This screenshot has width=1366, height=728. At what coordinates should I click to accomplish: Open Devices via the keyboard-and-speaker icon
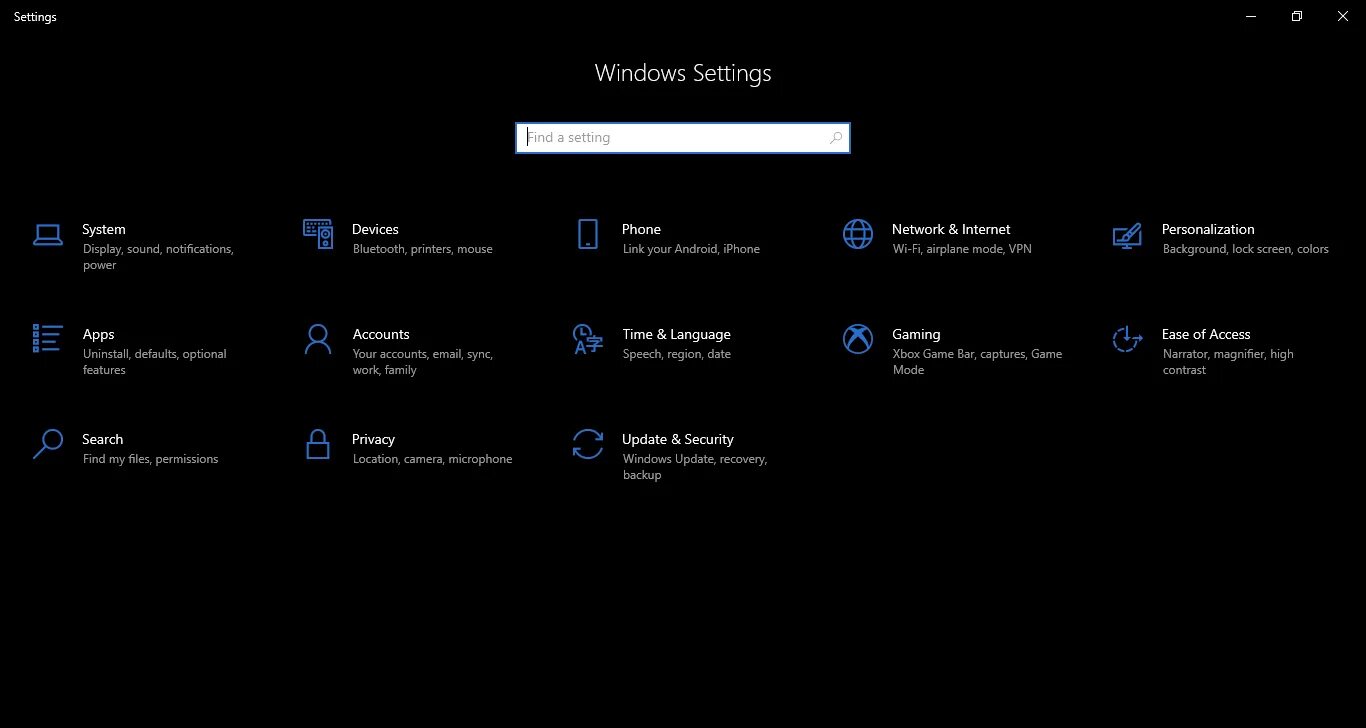click(318, 234)
